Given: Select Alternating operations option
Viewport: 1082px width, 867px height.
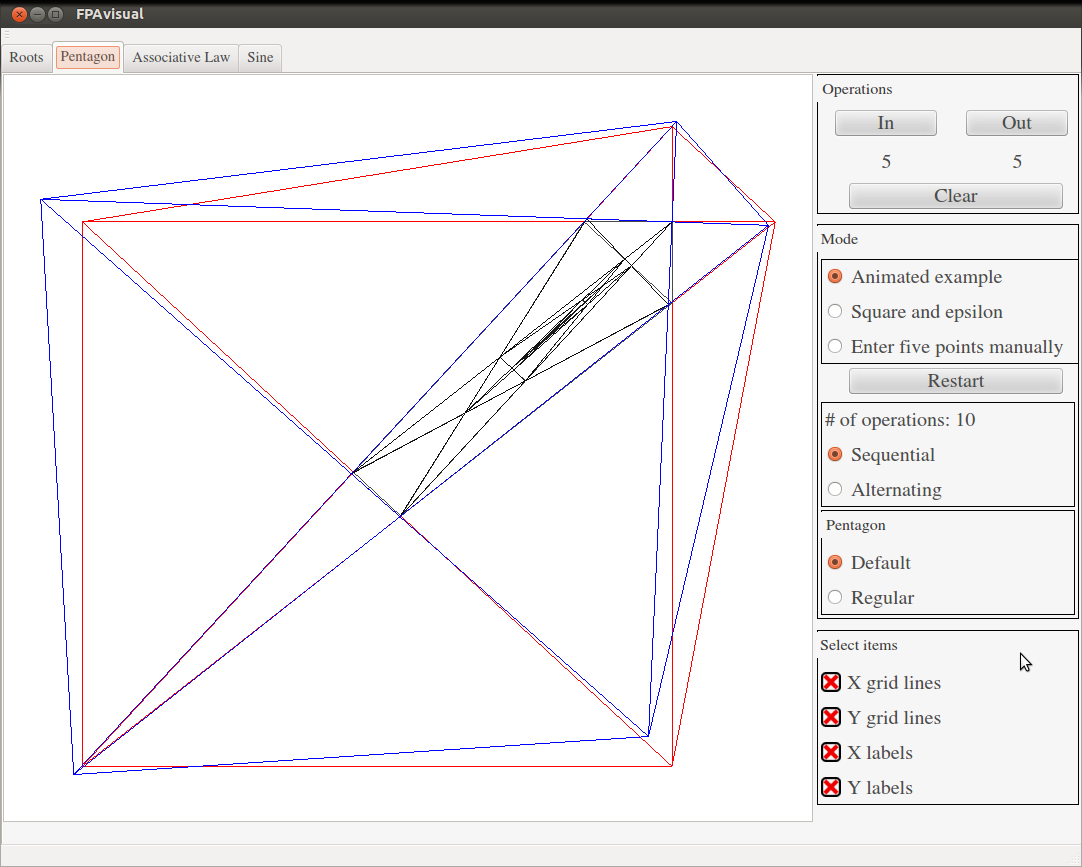Looking at the screenshot, I should (835, 490).
